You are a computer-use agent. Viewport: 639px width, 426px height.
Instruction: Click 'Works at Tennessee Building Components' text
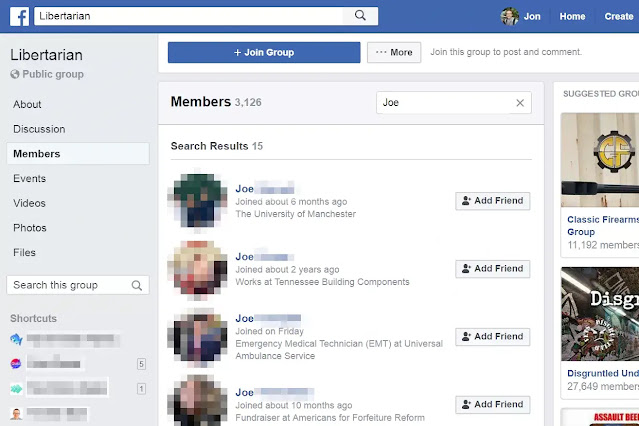[322, 282]
